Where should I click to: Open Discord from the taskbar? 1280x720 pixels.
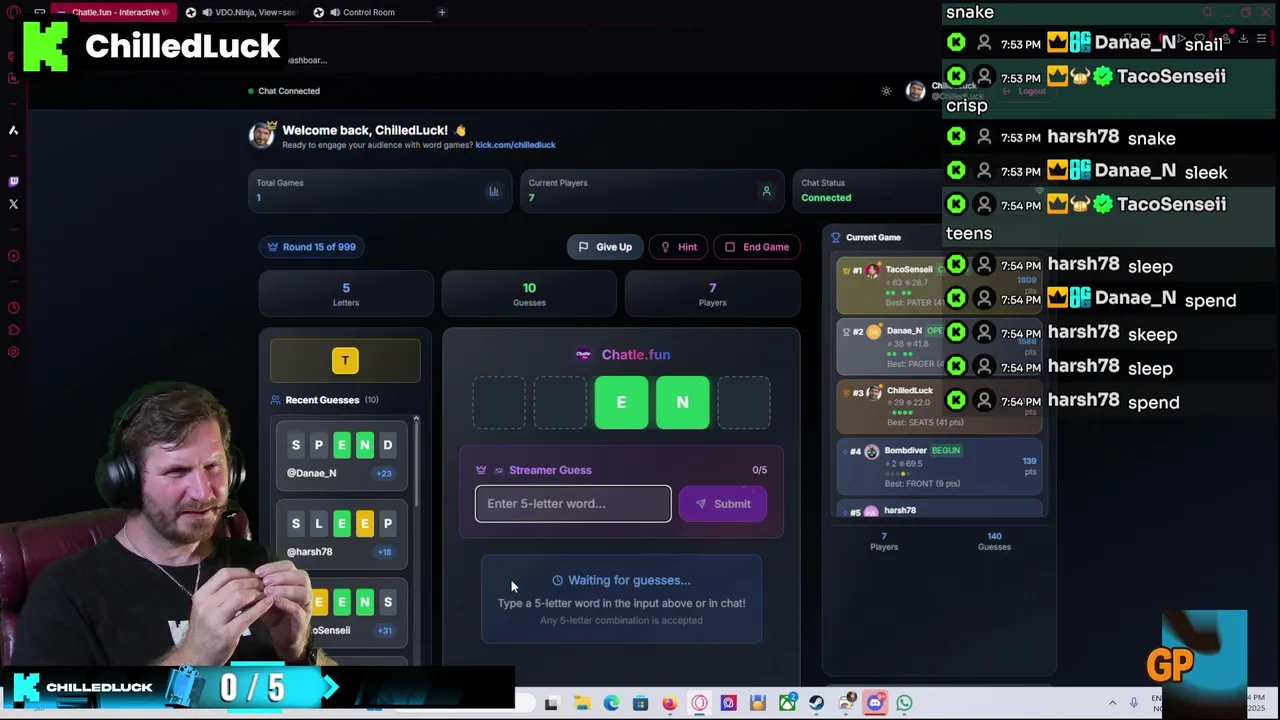[875, 703]
